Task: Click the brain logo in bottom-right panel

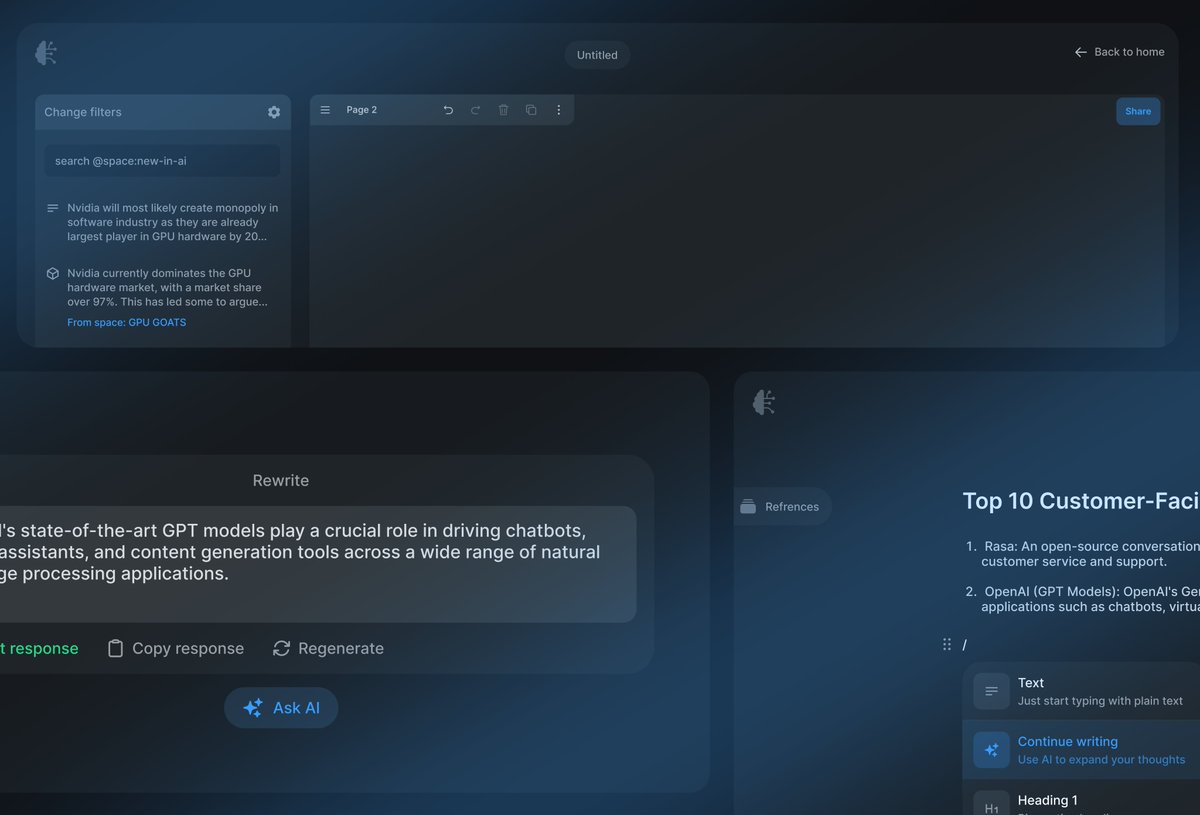Action: (x=765, y=402)
